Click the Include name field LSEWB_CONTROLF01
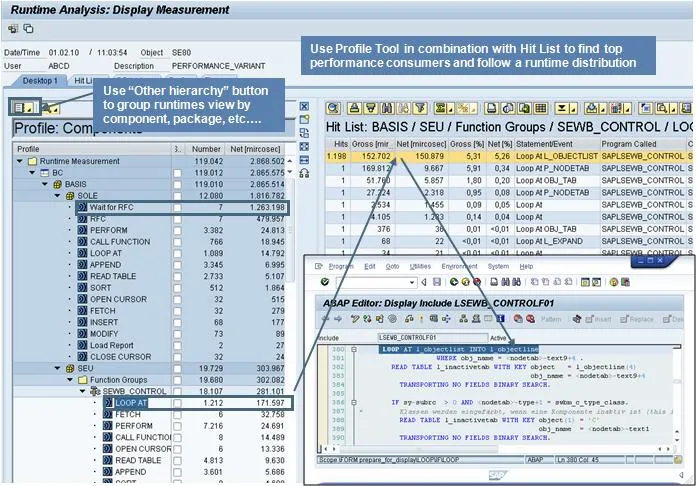 [x=432, y=338]
